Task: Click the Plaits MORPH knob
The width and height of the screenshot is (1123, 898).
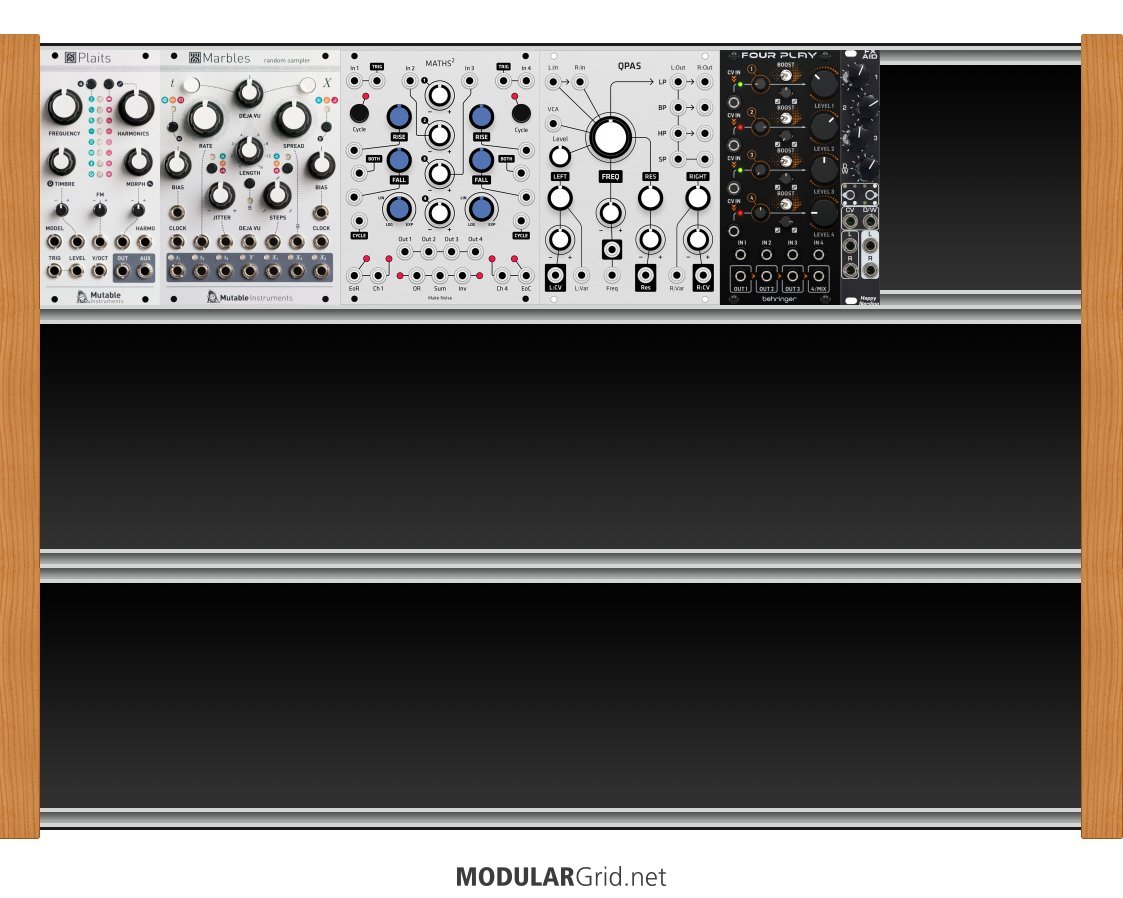Action: [137, 162]
